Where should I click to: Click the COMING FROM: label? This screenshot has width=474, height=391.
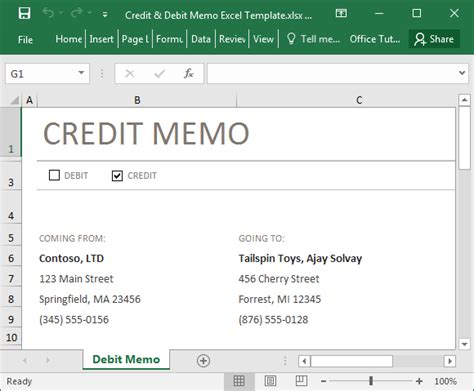(x=72, y=238)
